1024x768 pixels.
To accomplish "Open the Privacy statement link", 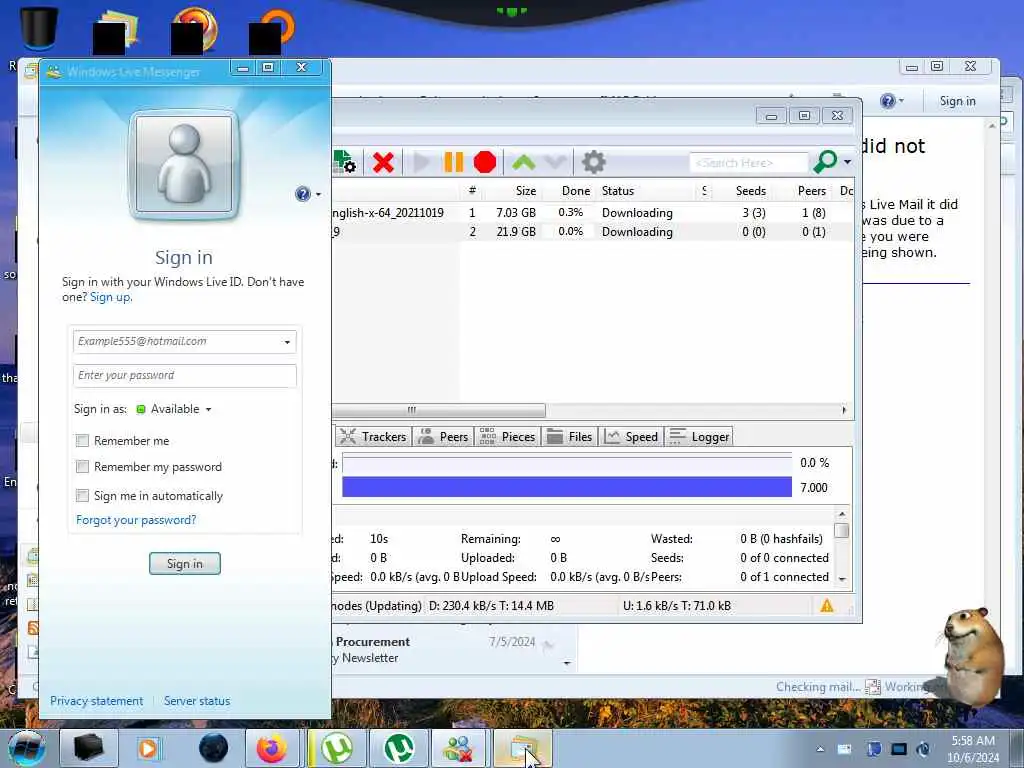I will [97, 701].
